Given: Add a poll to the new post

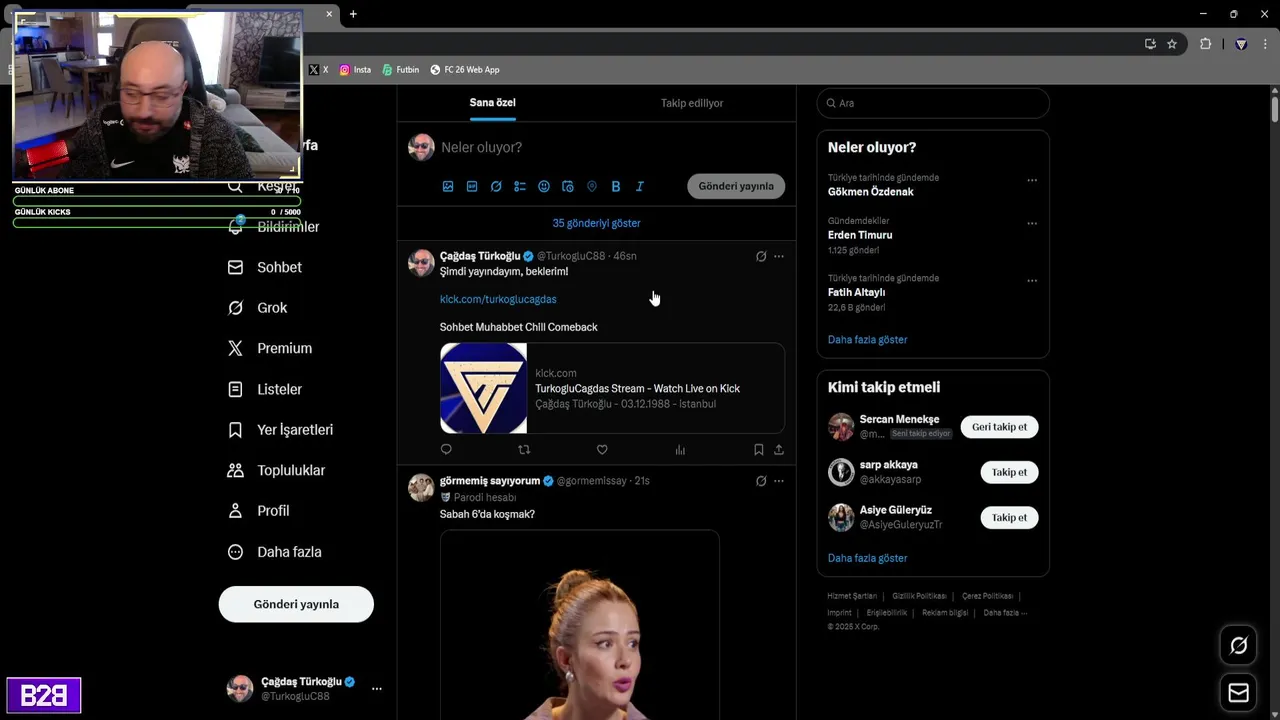Looking at the screenshot, I should tap(520, 186).
